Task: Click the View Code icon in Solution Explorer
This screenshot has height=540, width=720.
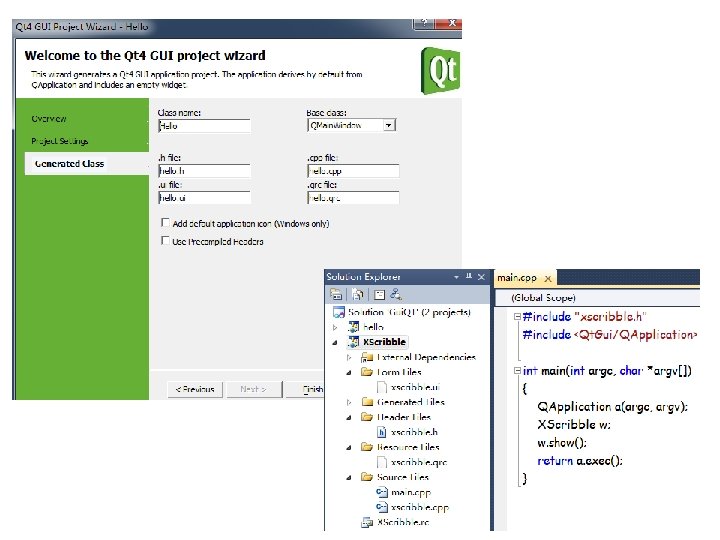Action: 379,295
